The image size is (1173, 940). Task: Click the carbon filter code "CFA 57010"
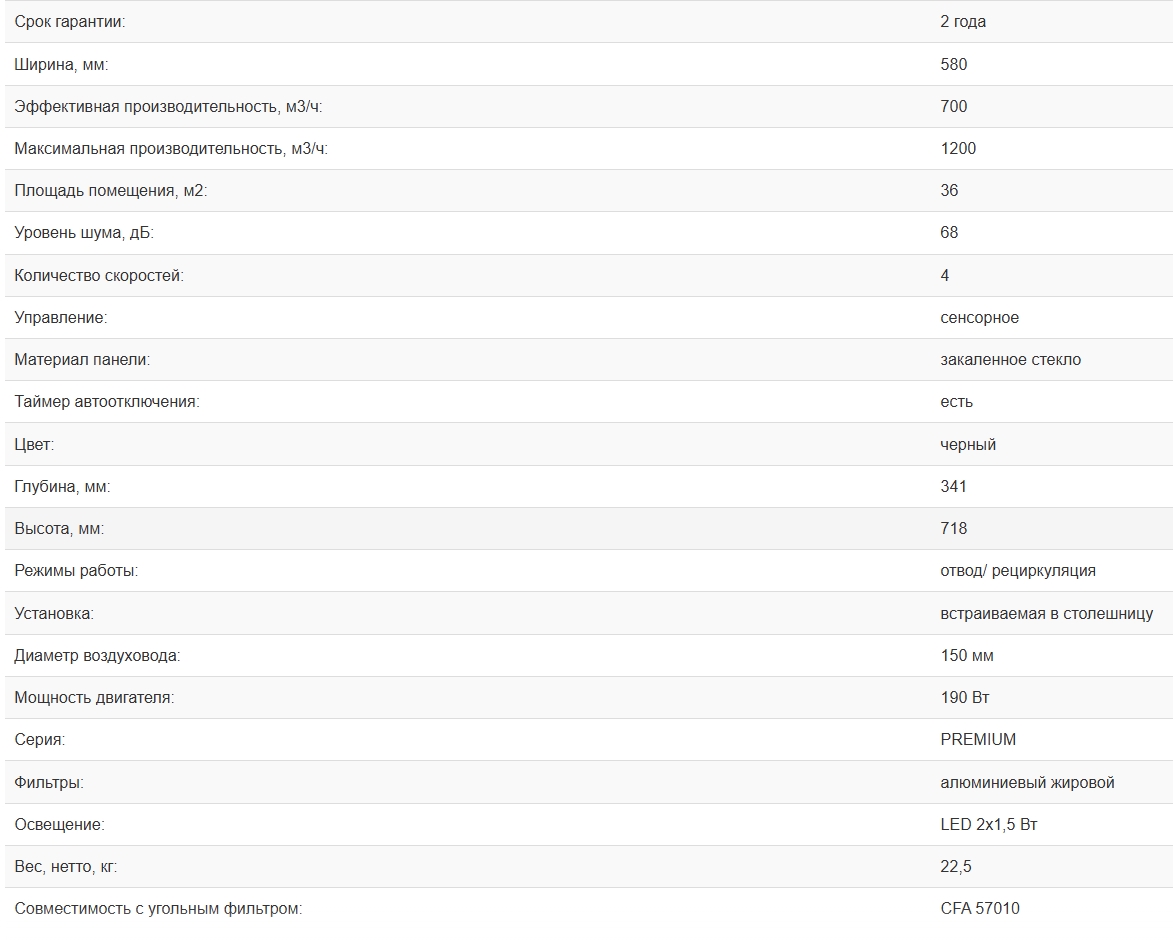pos(980,909)
